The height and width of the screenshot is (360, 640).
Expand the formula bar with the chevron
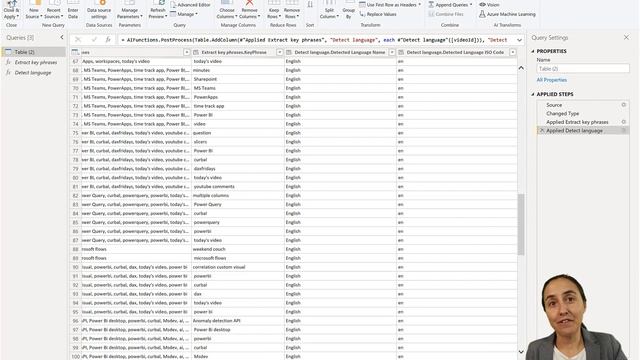519,40
